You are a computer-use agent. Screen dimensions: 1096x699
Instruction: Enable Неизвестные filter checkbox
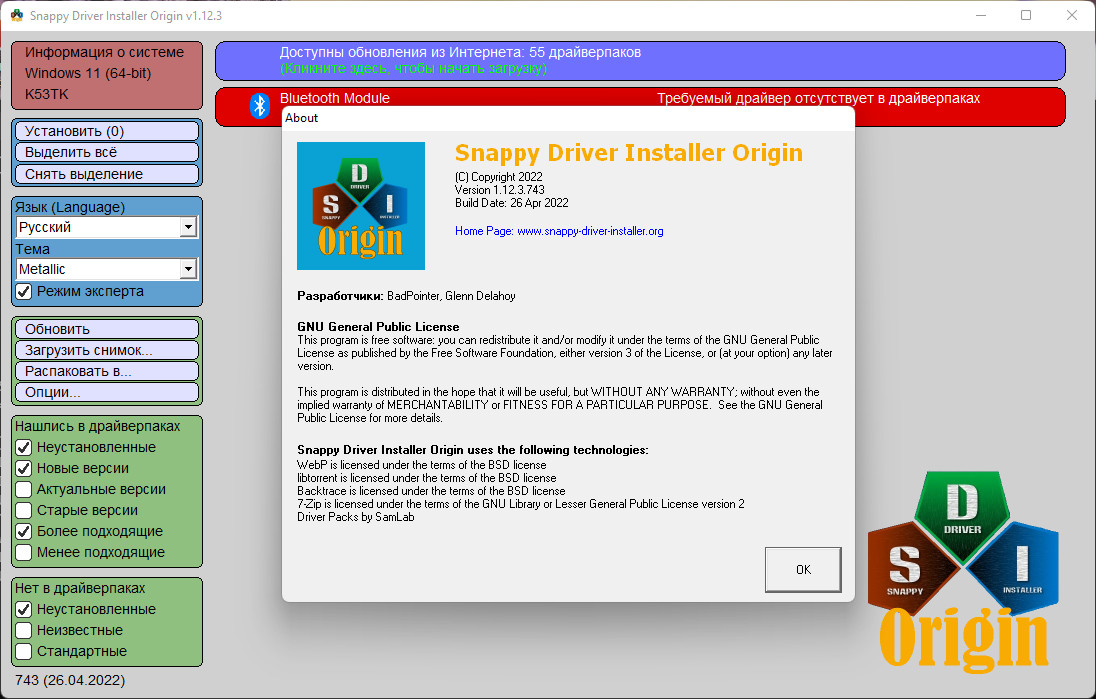click(x=24, y=630)
